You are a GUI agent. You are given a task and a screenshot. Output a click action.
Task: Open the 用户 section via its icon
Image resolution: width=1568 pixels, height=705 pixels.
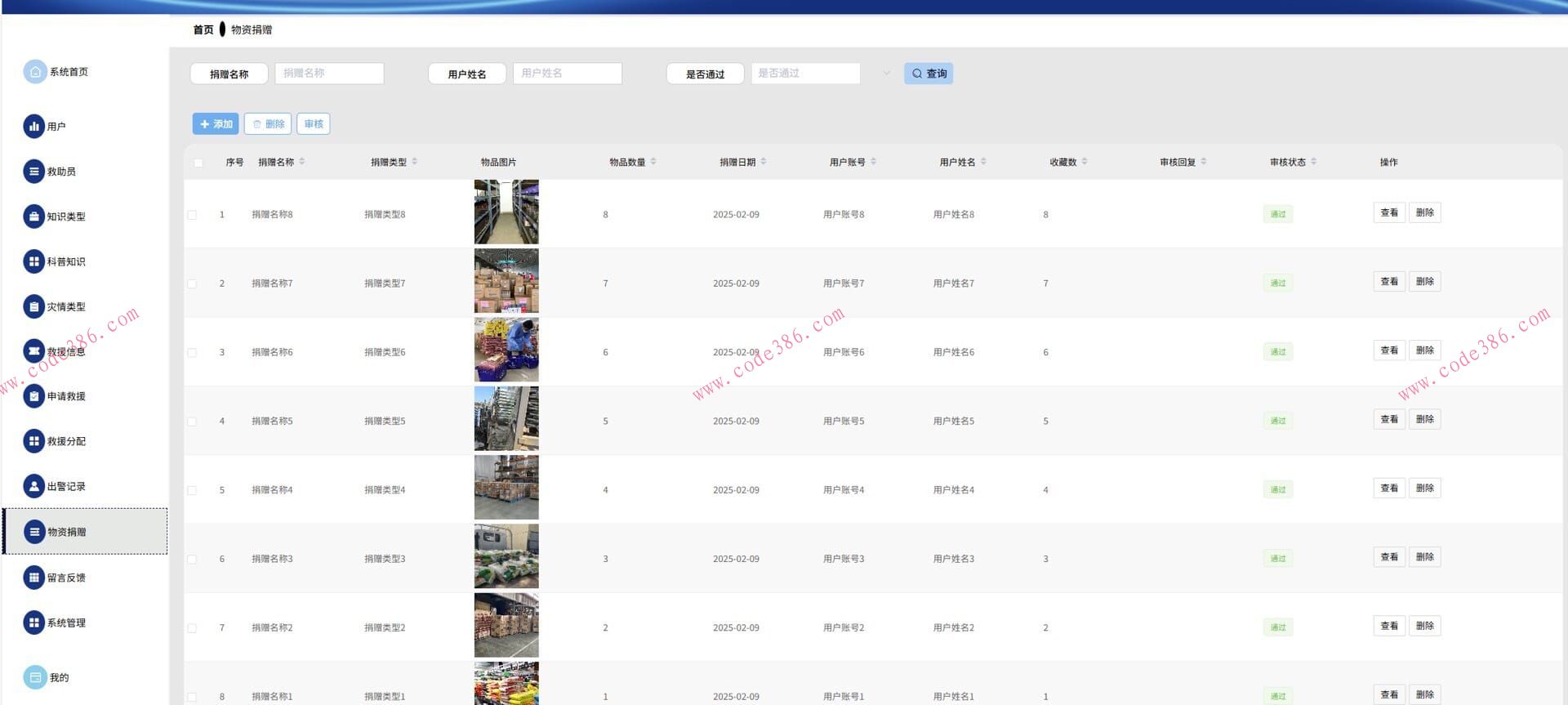pyautogui.click(x=33, y=127)
